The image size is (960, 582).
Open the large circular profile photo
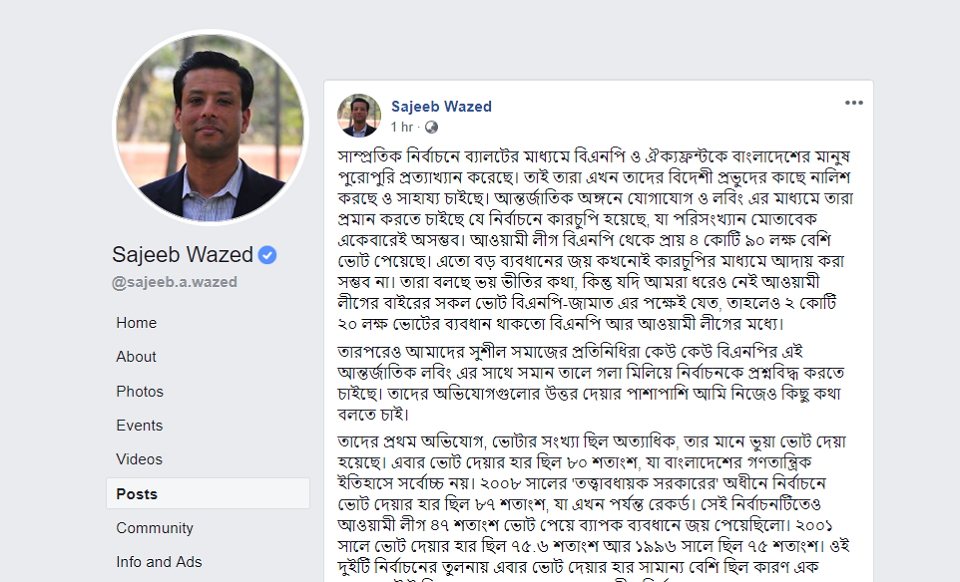pyautogui.click(x=211, y=127)
